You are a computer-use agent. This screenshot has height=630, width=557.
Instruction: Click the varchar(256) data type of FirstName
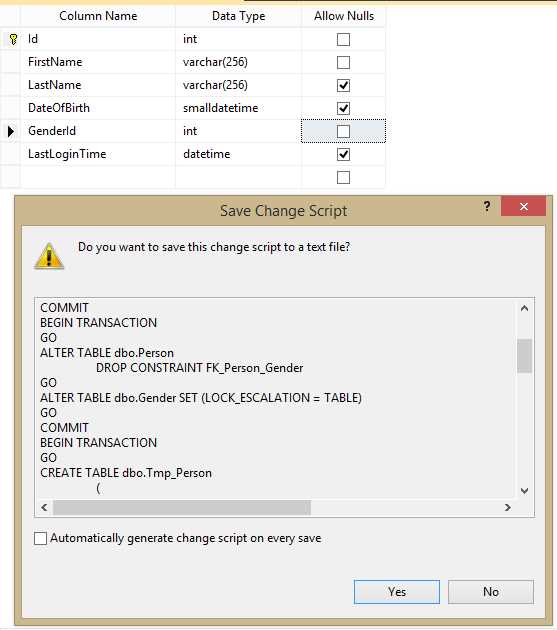[x=239, y=62]
